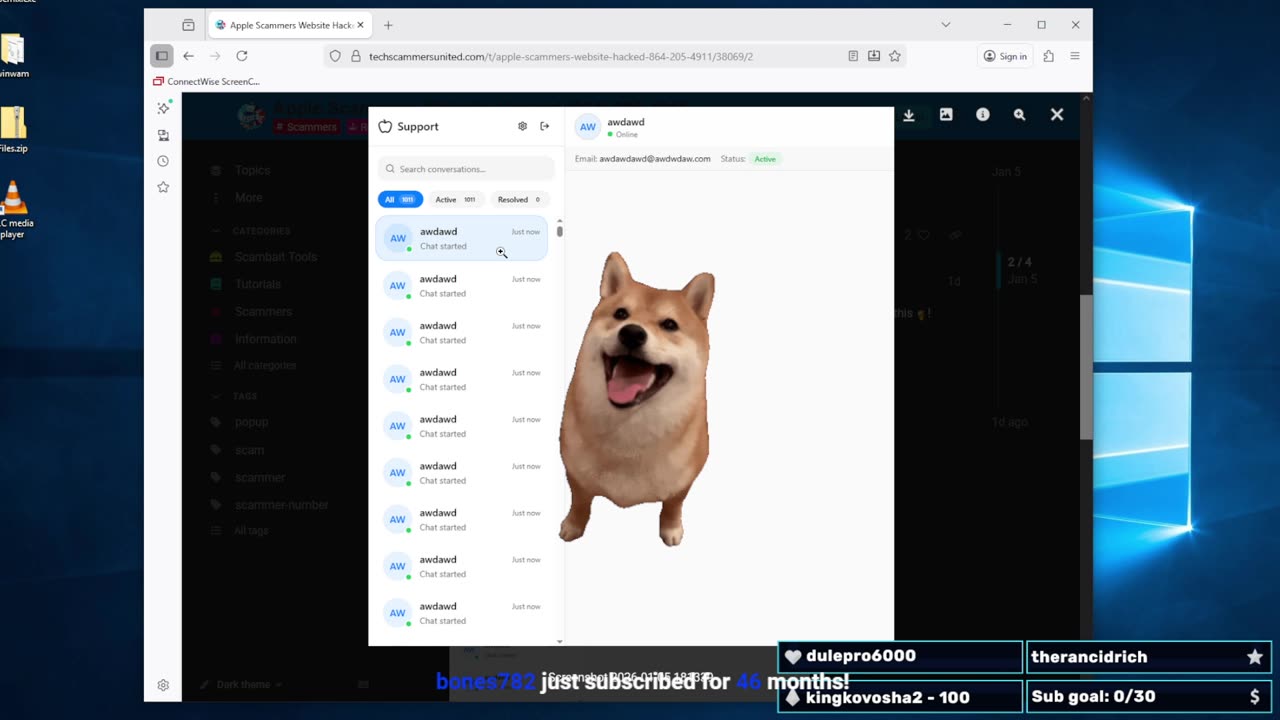
Task: Reload the current page
Action: (x=242, y=56)
